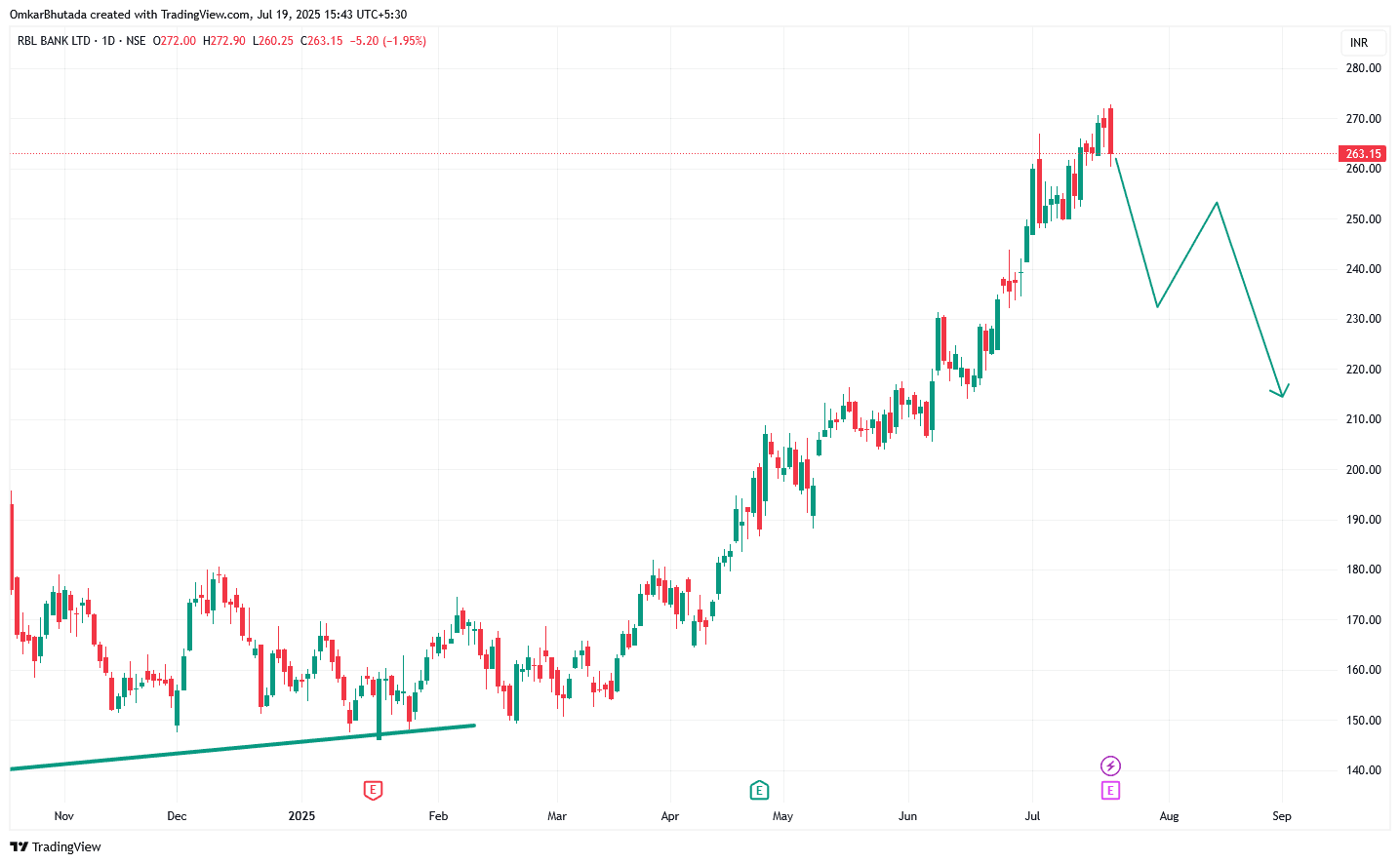The image size is (1400, 864).
Task: Click the Aug label on time axis
Action: point(1169,816)
